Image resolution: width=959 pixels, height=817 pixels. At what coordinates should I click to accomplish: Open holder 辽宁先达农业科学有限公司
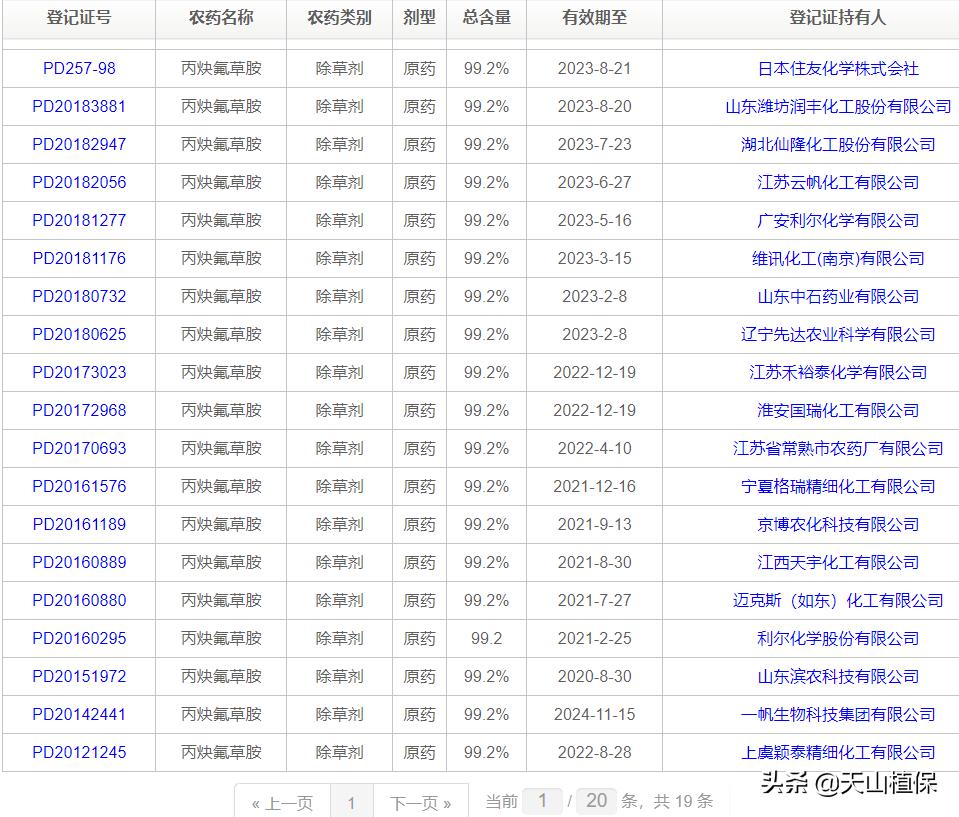[x=838, y=335]
